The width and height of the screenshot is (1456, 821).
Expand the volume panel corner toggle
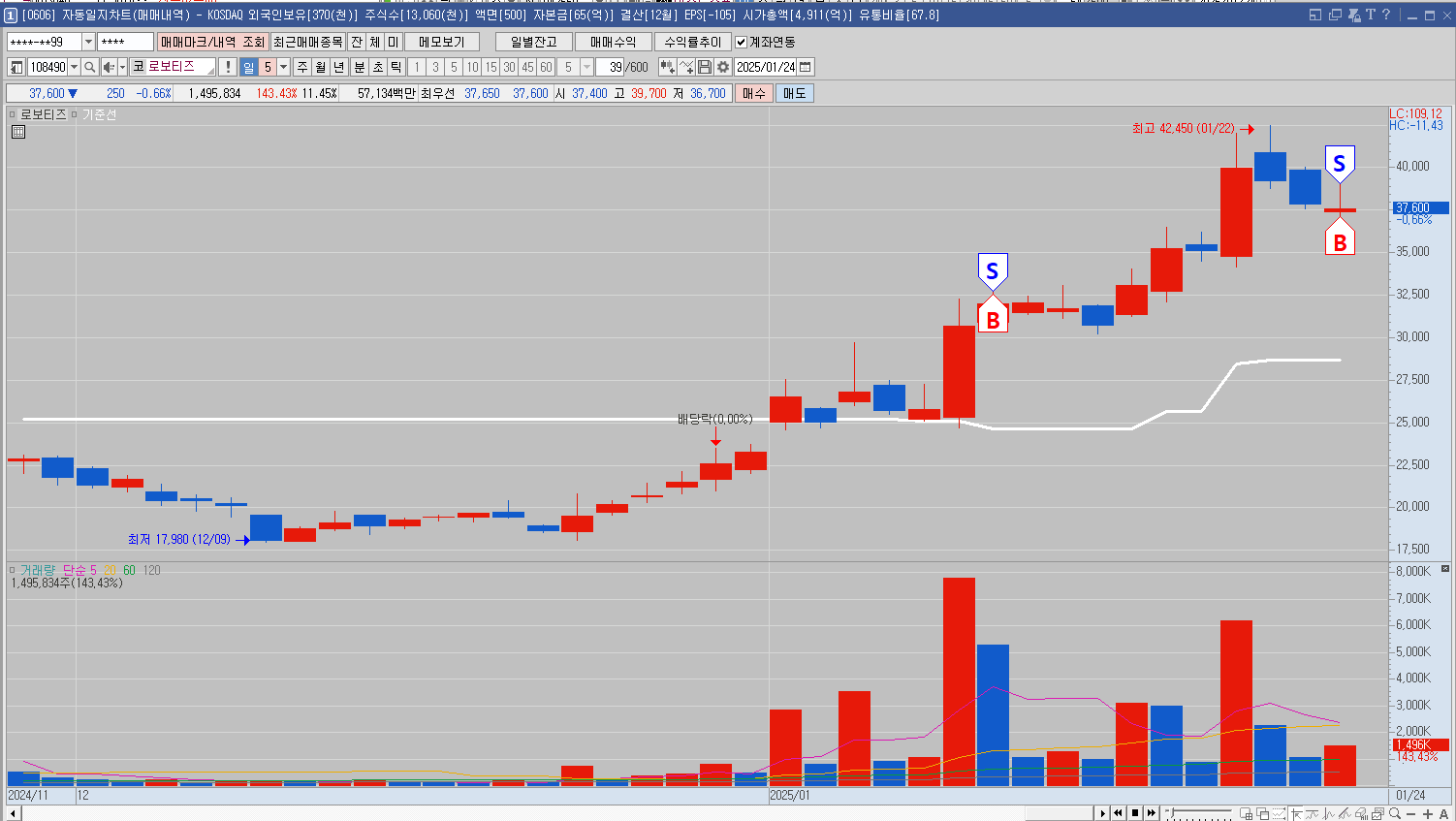pyautogui.click(x=1445, y=569)
